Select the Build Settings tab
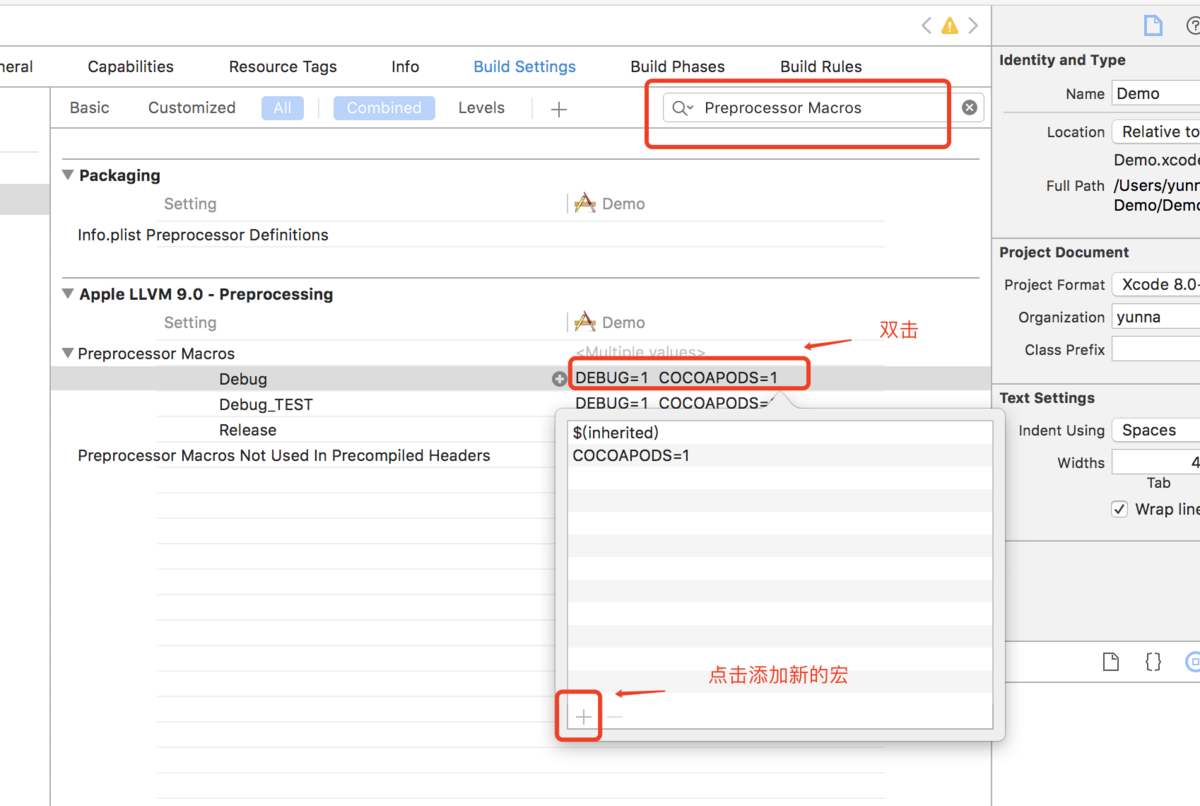The image size is (1200, 806). (525, 67)
